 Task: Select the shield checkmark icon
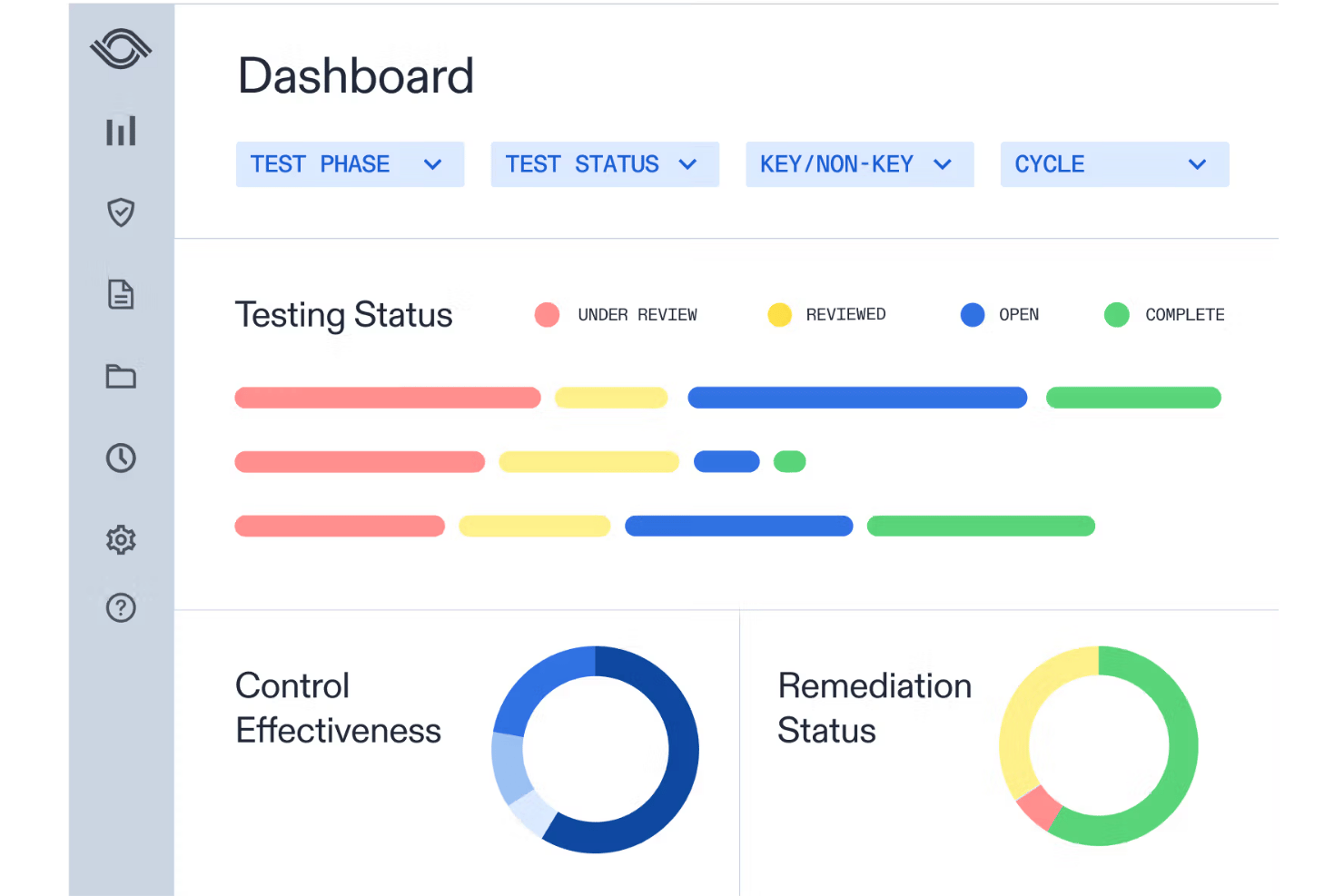[121, 212]
